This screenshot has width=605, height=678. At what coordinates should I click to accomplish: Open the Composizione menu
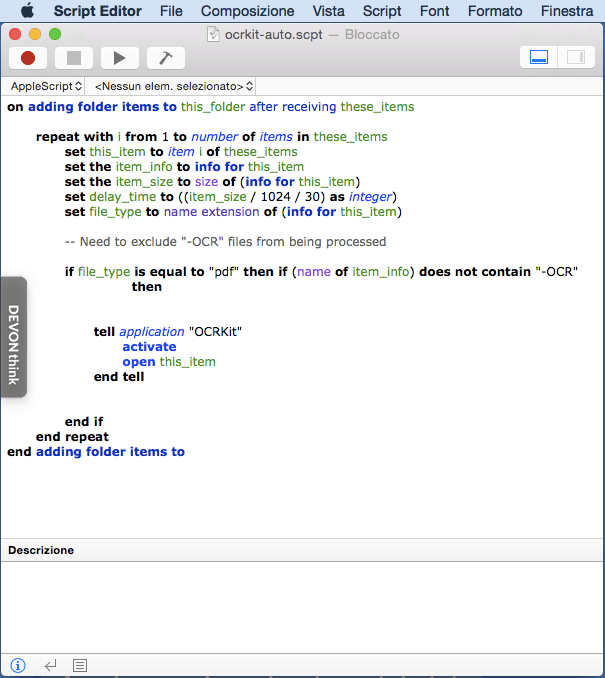point(247,11)
